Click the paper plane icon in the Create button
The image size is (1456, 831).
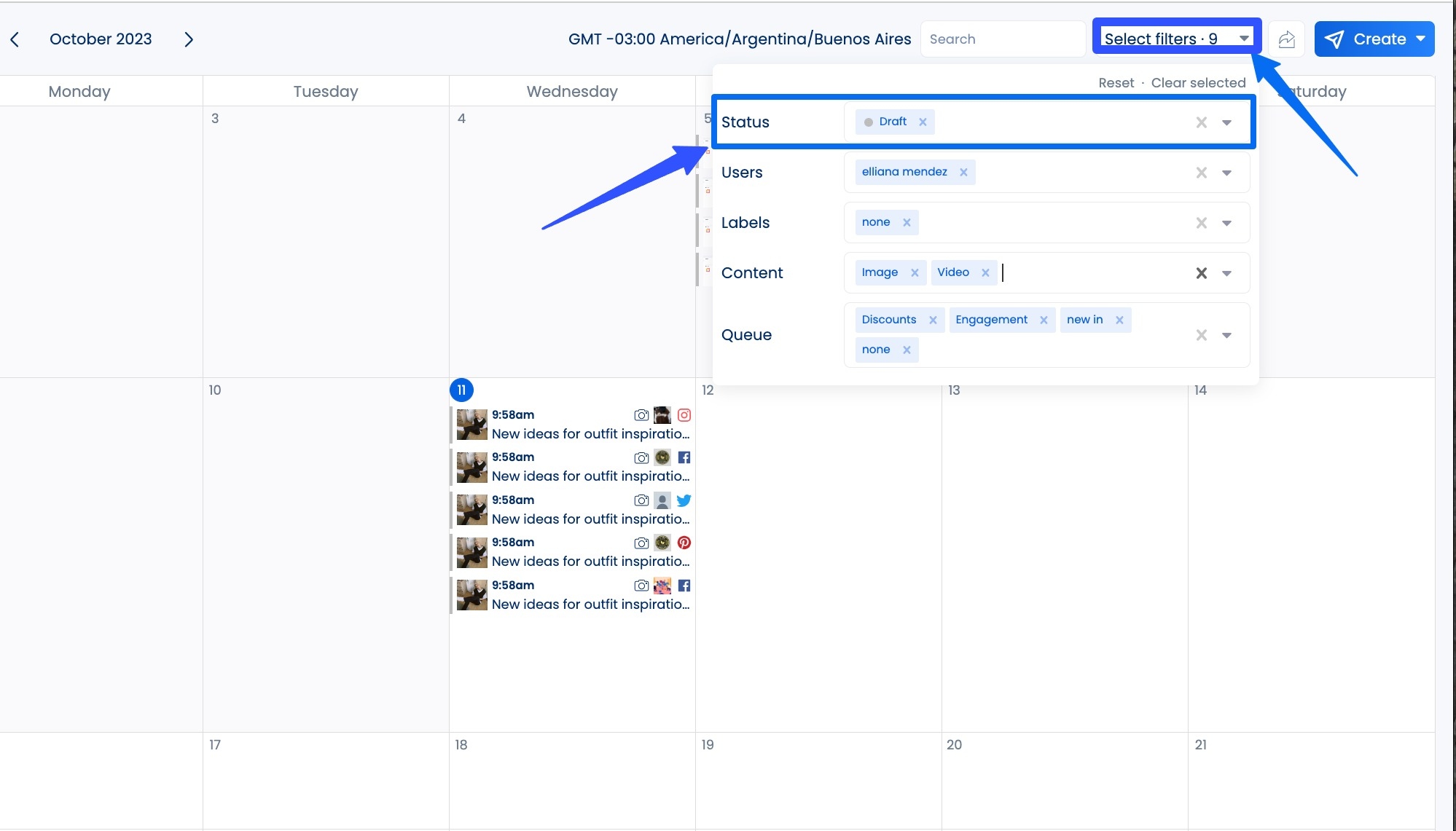pyautogui.click(x=1335, y=39)
